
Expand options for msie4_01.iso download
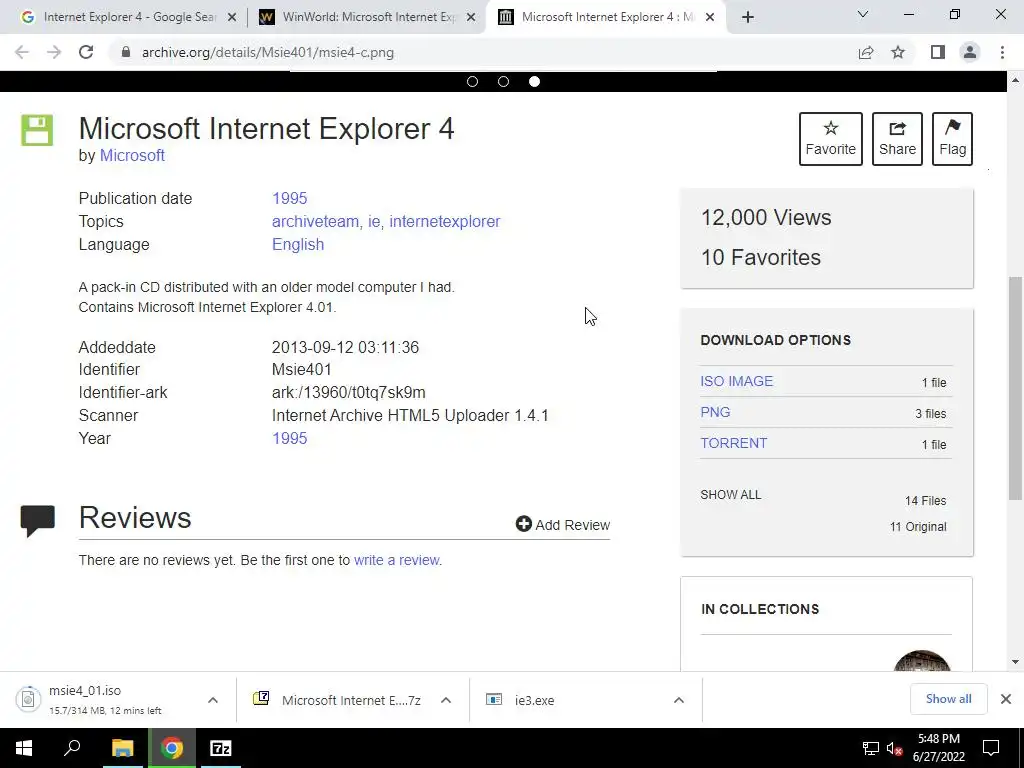tap(213, 700)
